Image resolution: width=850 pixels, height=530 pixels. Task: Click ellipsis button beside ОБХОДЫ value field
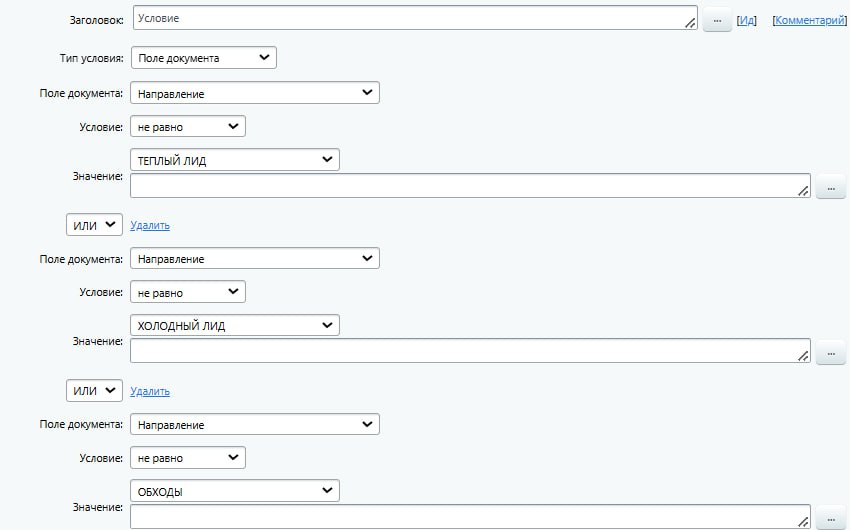[x=830, y=518]
